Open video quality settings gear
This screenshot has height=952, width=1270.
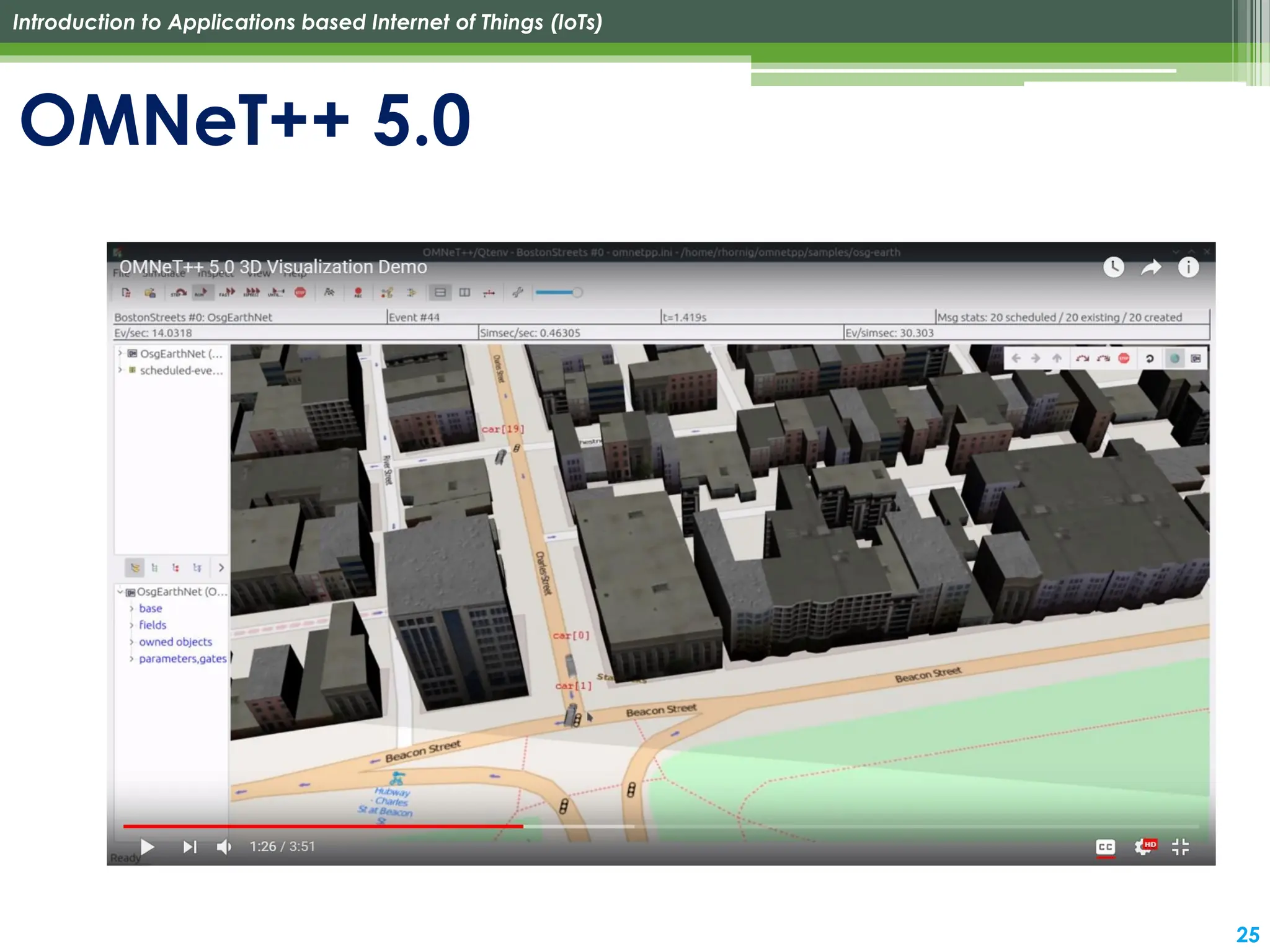click(x=1145, y=847)
